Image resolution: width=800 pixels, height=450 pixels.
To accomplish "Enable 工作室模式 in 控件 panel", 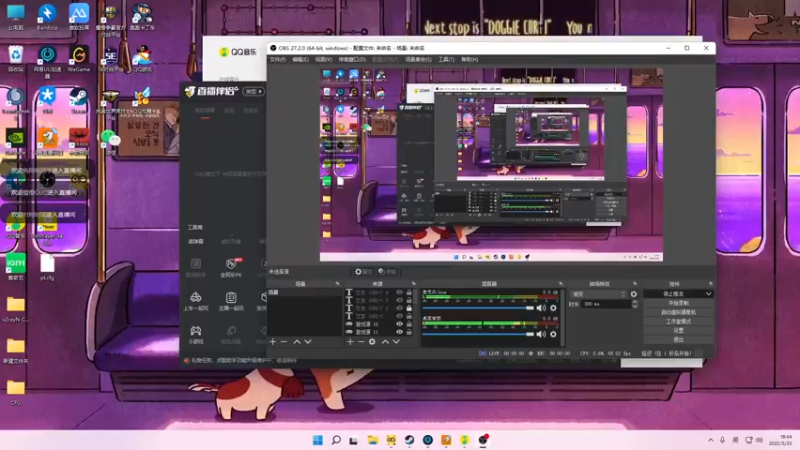I will pos(678,321).
